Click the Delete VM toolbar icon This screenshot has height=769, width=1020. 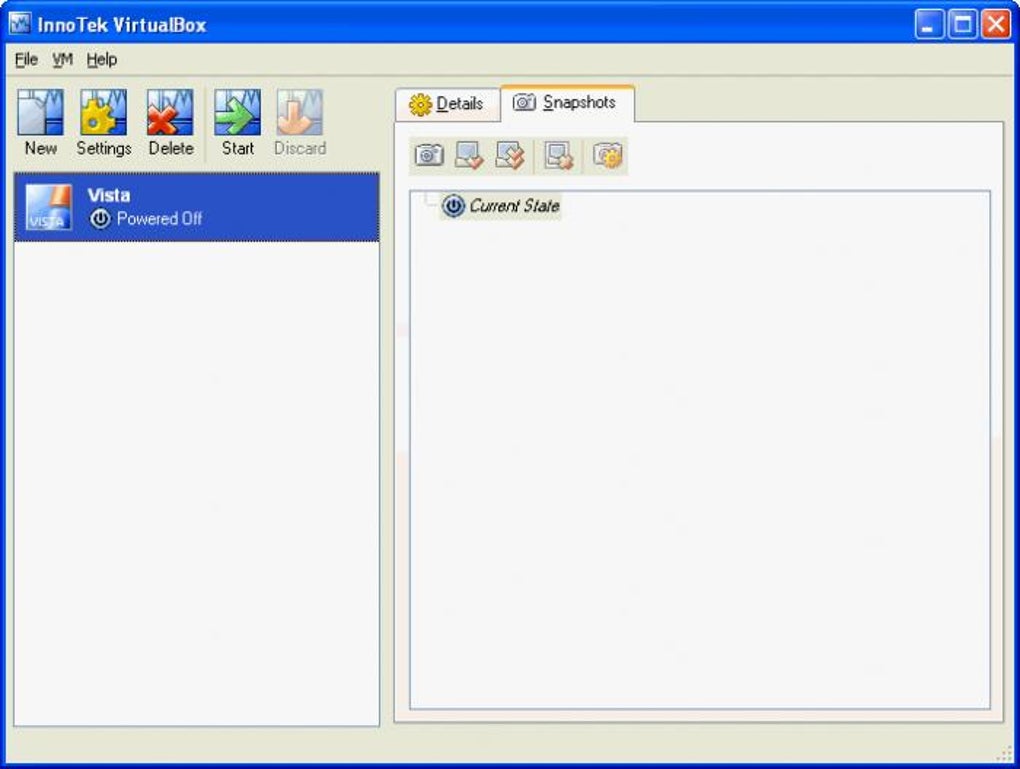pyautogui.click(x=170, y=113)
